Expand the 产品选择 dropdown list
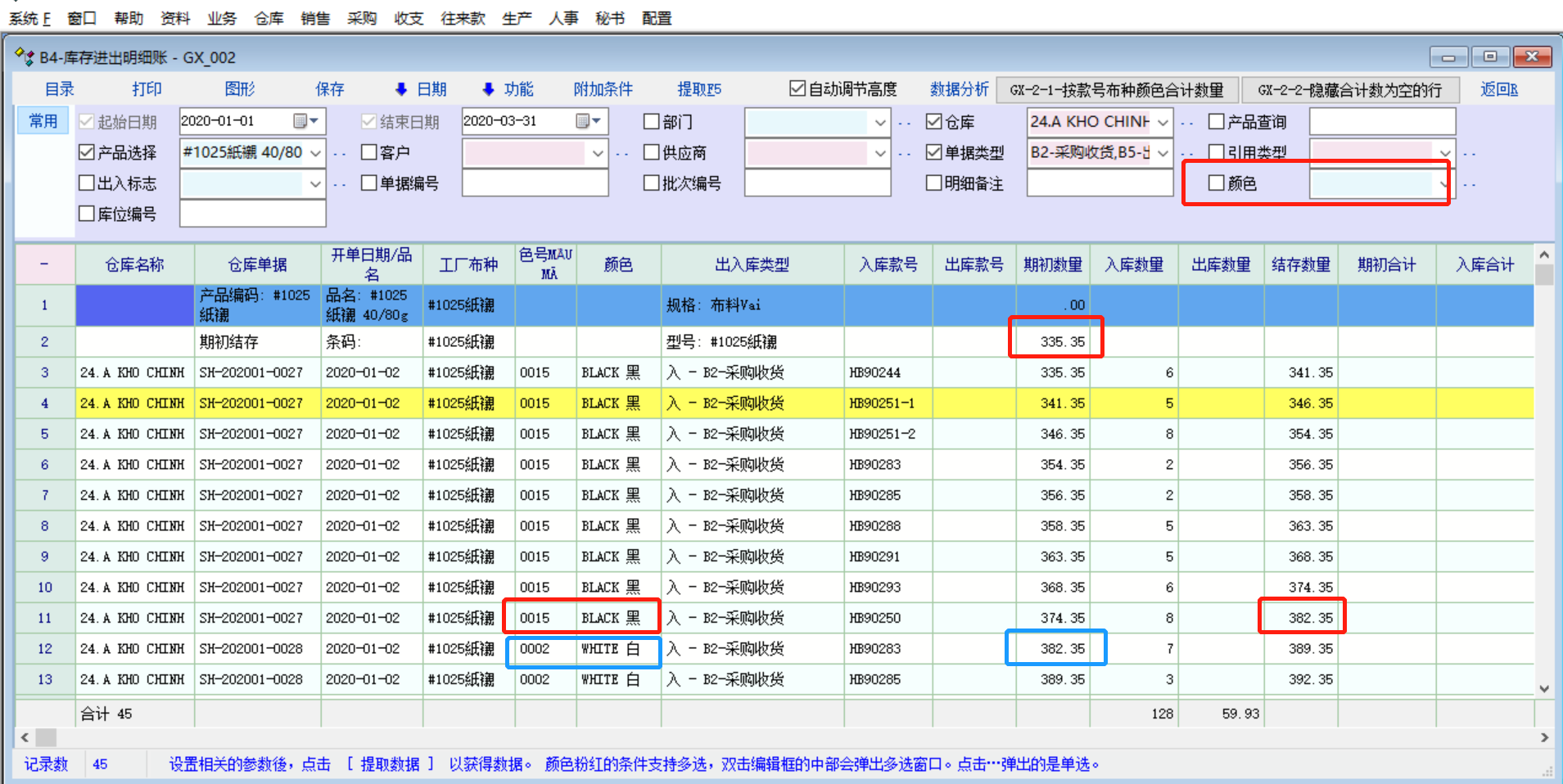Image resolution: width=1563 pixels, height=784 pixels. (x=315, y=153)
